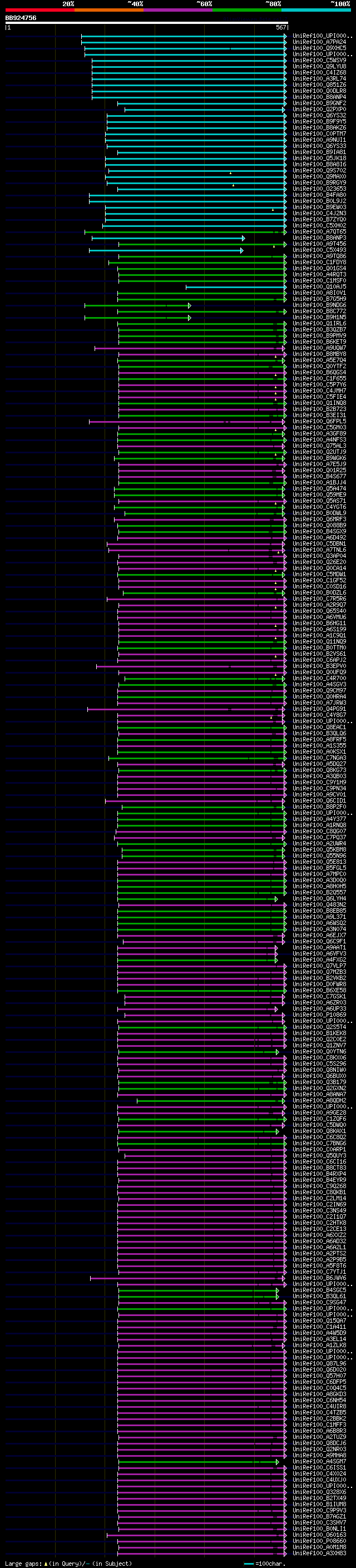The width and height of the screenshot is (356, 1568).
Task: Click the red 20% identity legend bar
Action: (39, 10)
